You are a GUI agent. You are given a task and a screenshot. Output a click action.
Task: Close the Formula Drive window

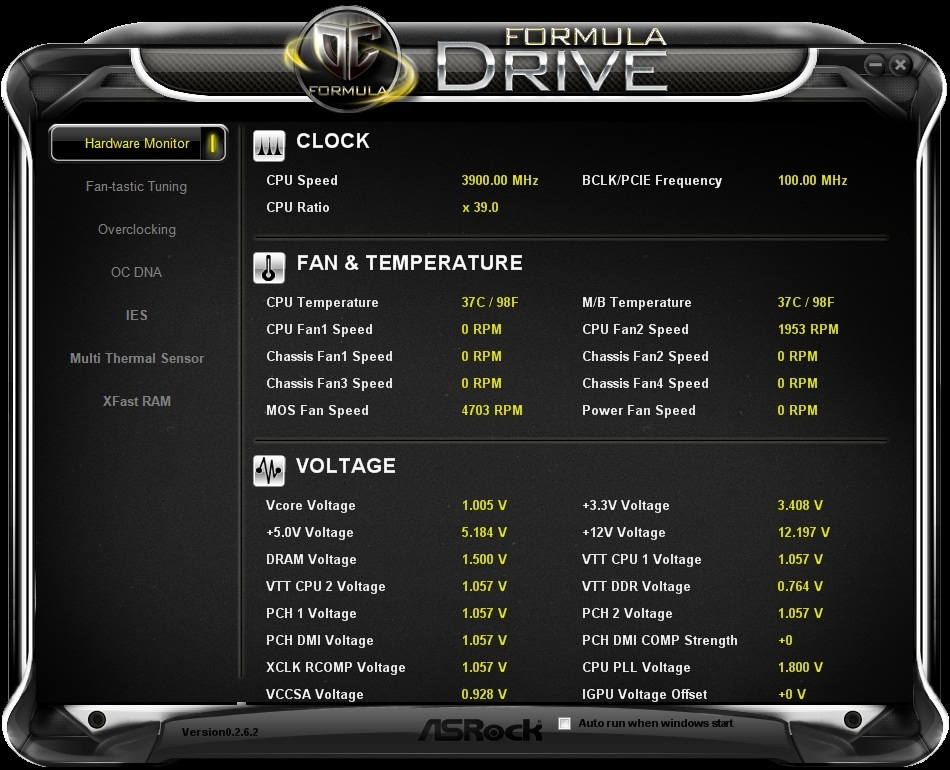tap(900, 64)
